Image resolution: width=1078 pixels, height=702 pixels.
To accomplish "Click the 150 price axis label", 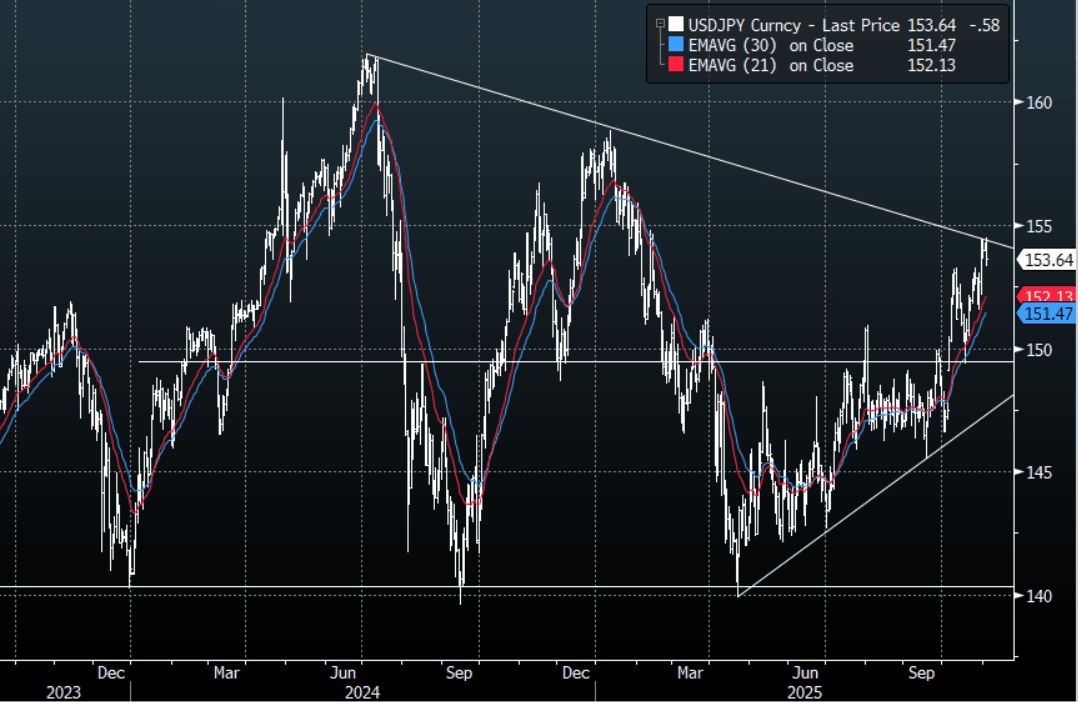I will coord(1039,350).
